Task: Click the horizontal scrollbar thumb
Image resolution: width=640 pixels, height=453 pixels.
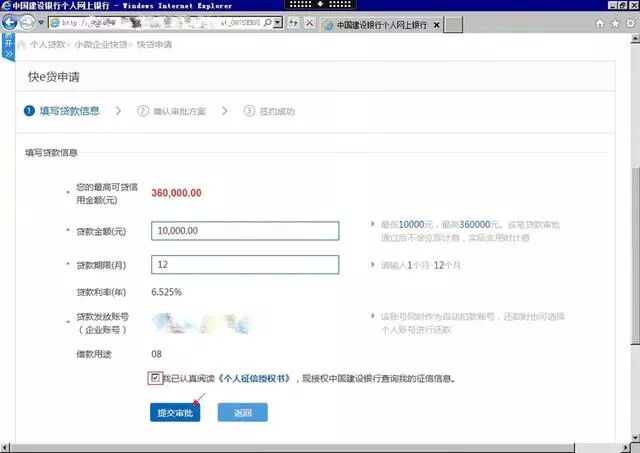Action: click(292, 448)
